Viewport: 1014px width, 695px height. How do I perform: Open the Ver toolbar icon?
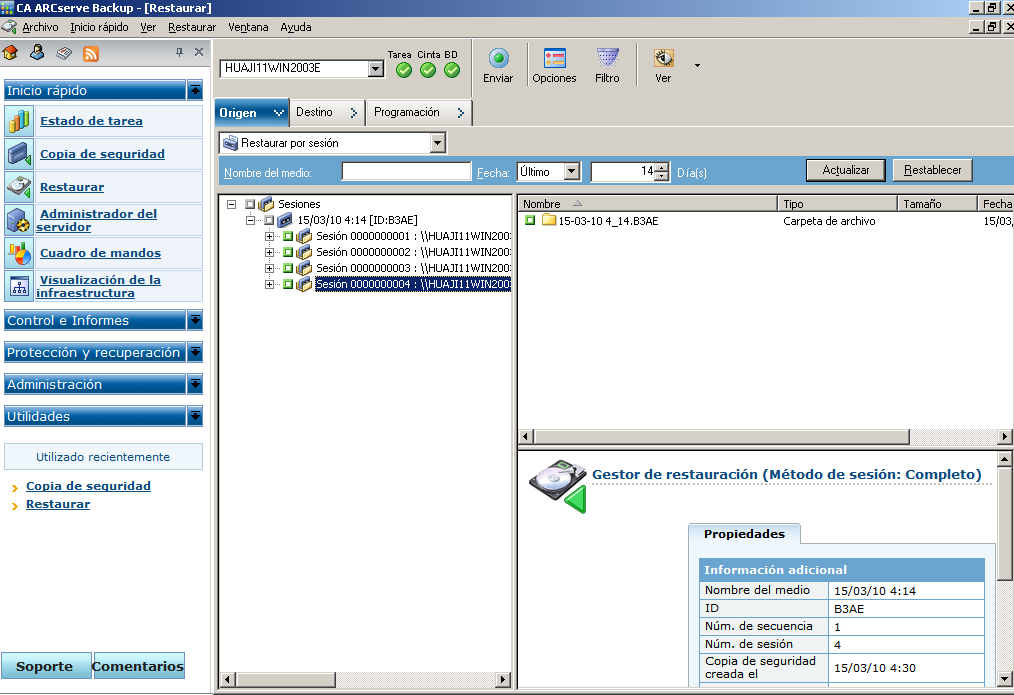click(x=663, y=59)
